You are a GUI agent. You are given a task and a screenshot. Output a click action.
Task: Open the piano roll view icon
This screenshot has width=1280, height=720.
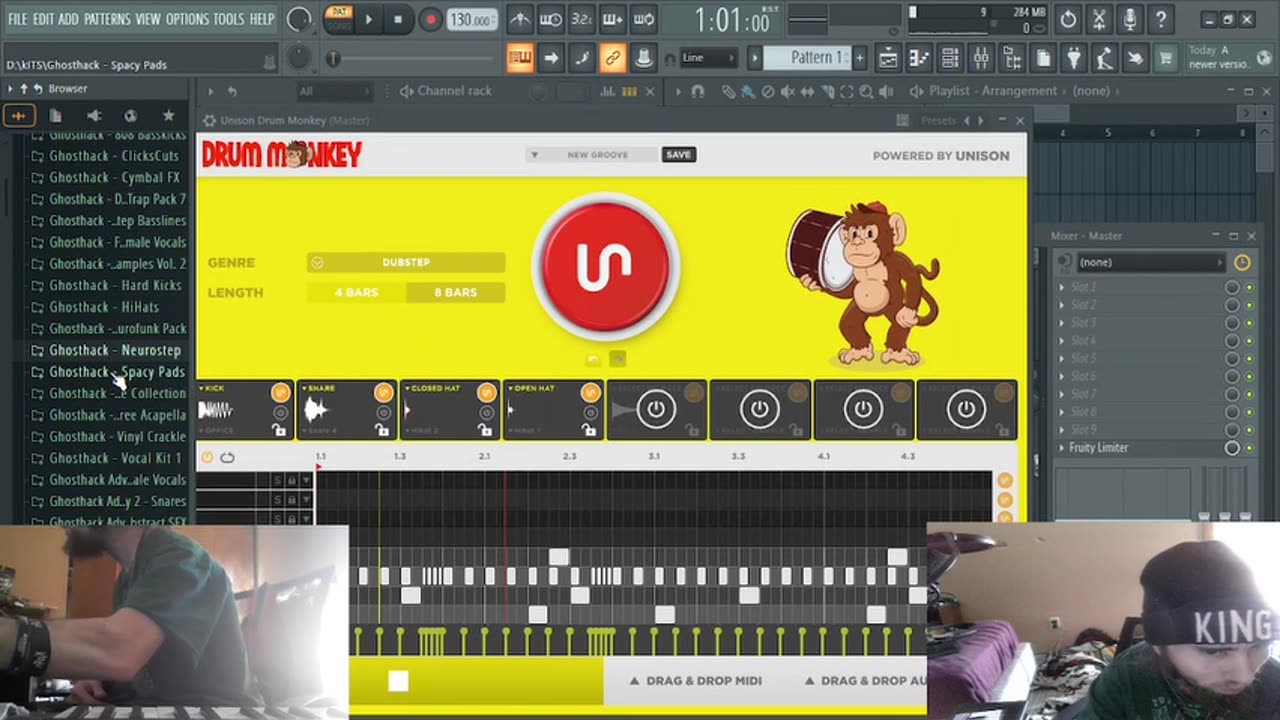click(919, 58)
